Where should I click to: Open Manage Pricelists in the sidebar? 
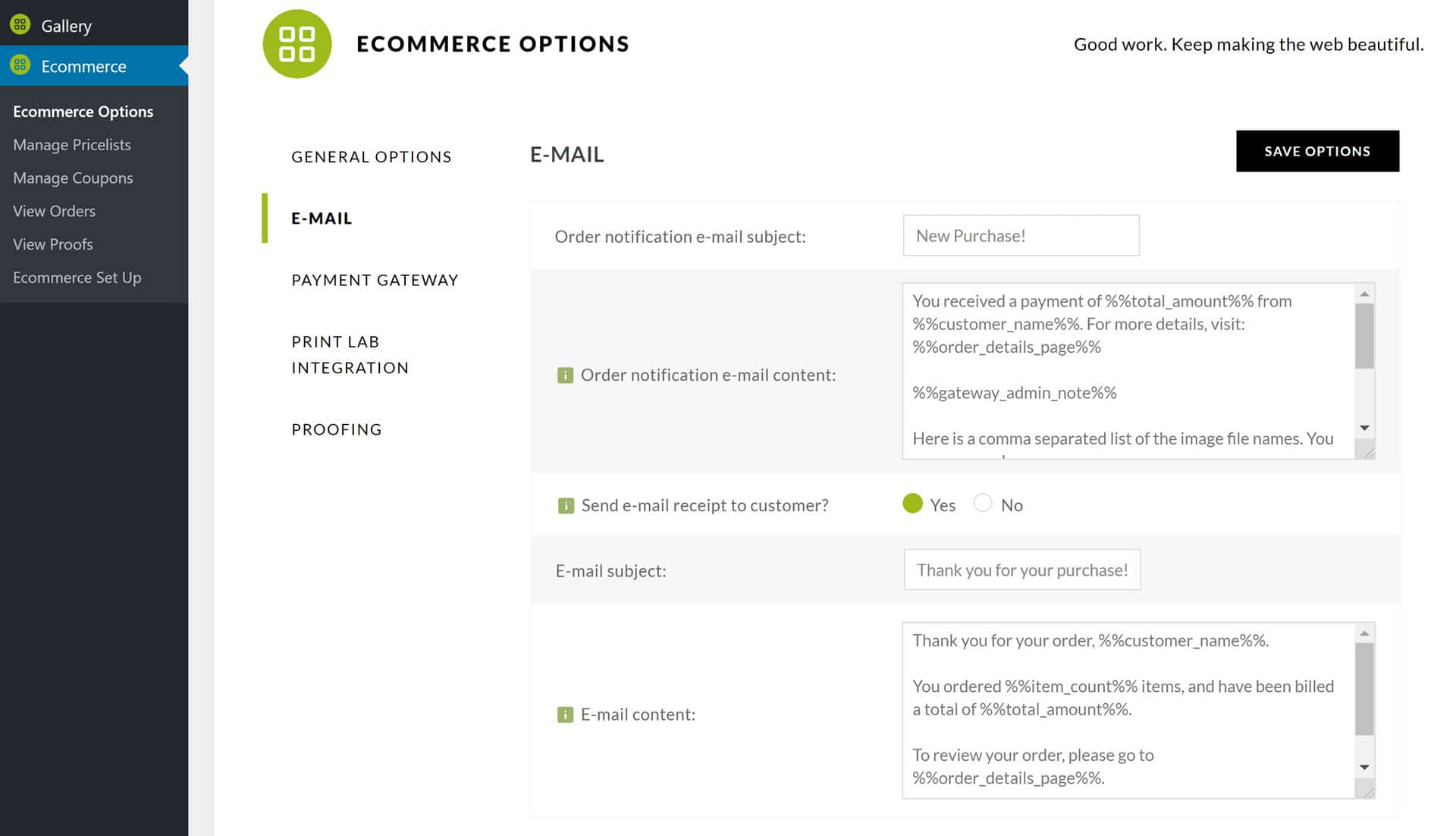click(72, 145)
